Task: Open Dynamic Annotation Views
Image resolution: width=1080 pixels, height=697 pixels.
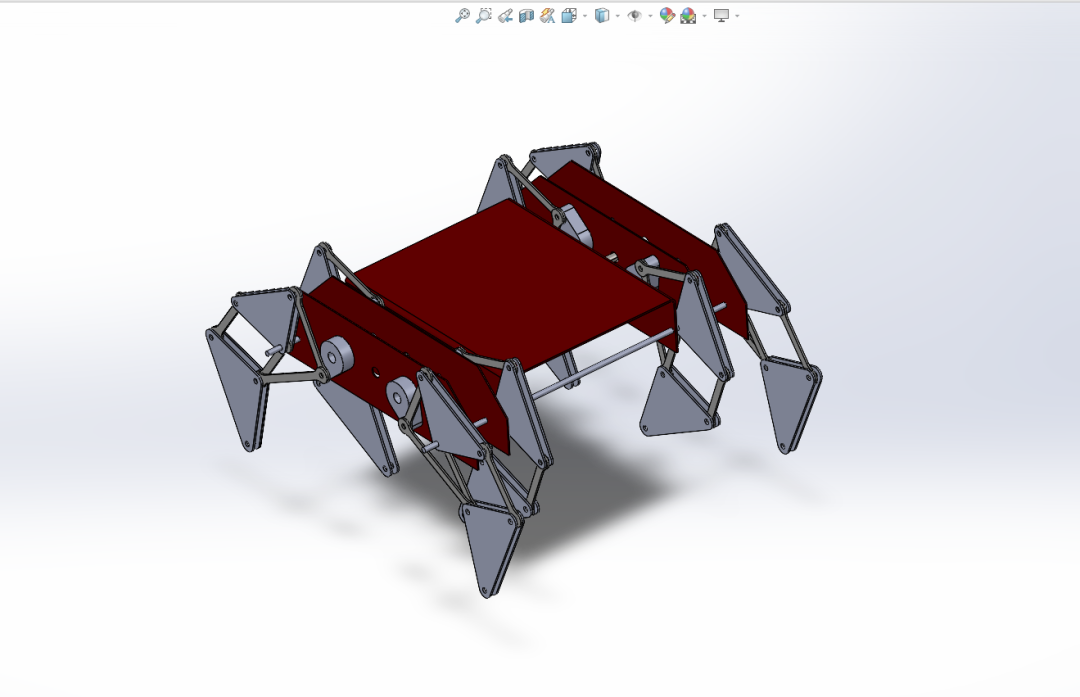Action: [x=548, y=15]
